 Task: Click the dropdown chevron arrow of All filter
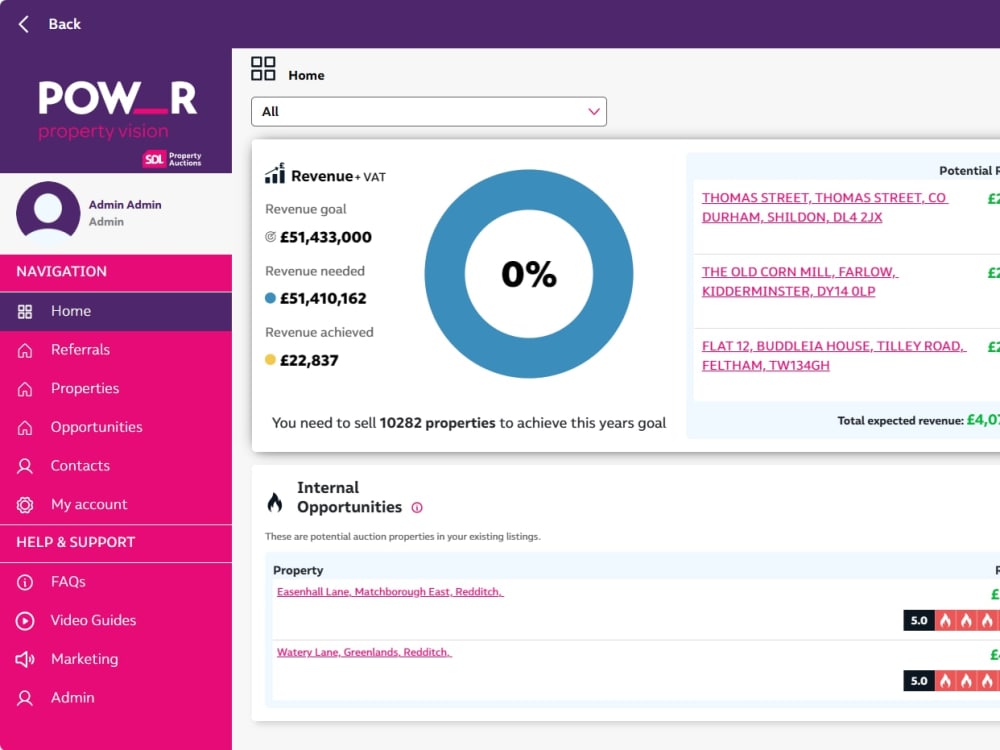tap(594, 112)
